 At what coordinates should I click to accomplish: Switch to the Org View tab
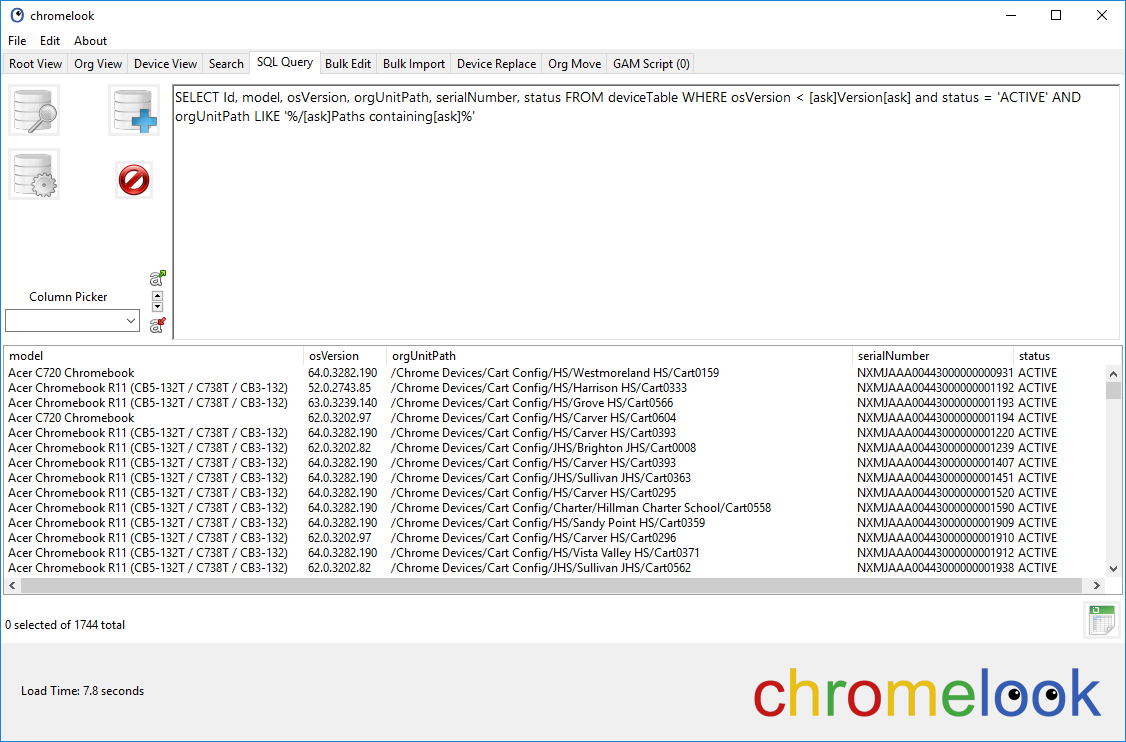click(98, 64)
